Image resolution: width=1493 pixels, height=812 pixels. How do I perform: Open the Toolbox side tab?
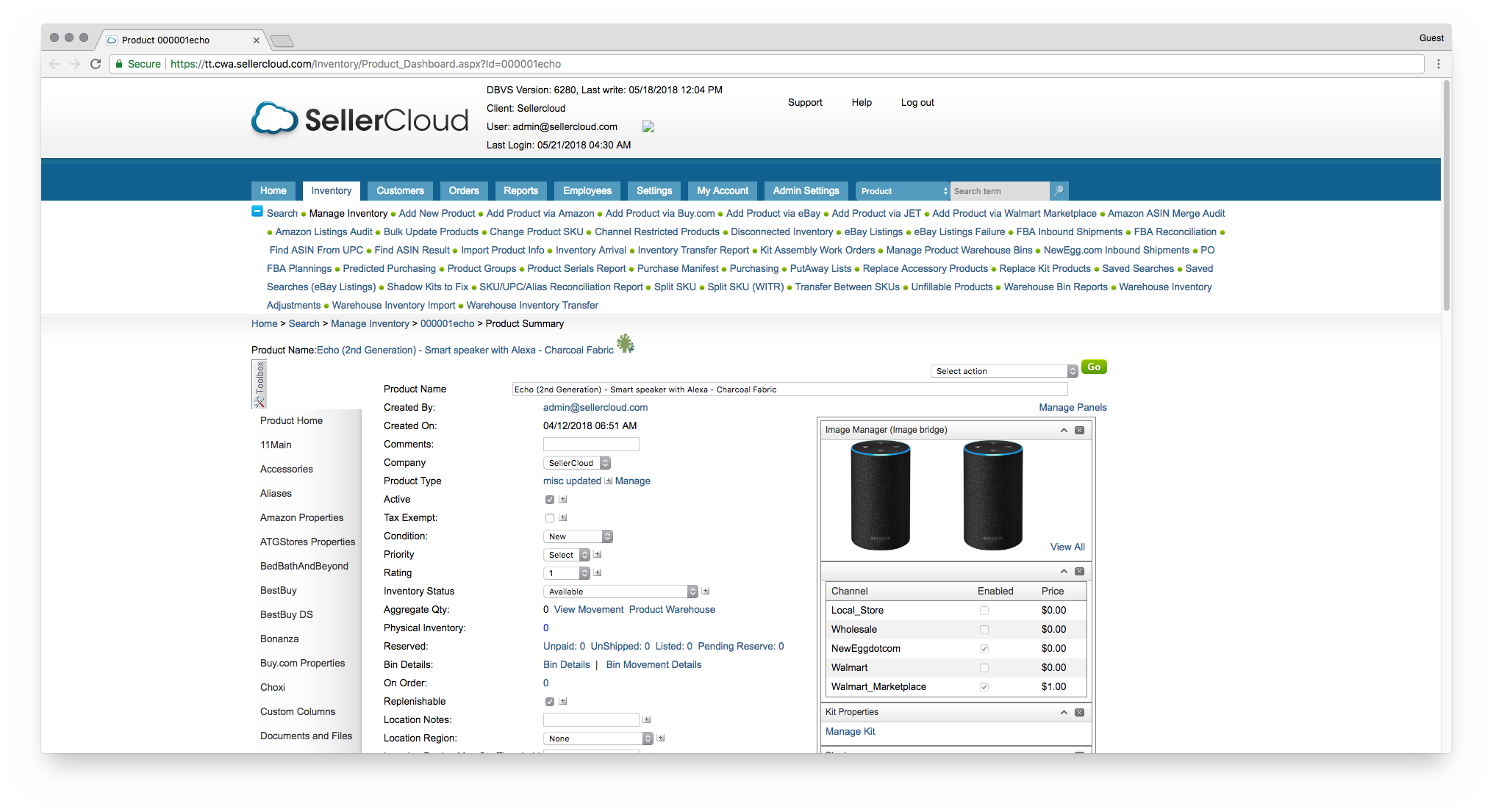pyautogui.click(x=259, y=384)
